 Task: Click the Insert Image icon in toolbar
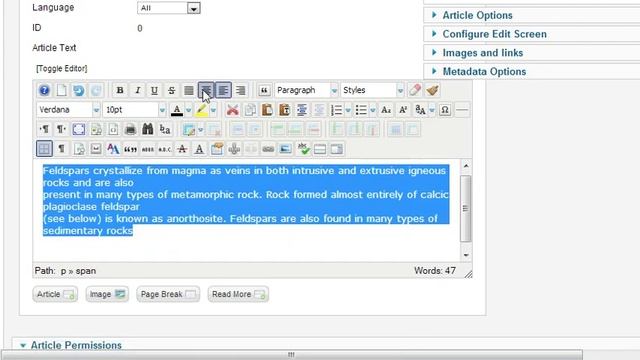point(285,149)
